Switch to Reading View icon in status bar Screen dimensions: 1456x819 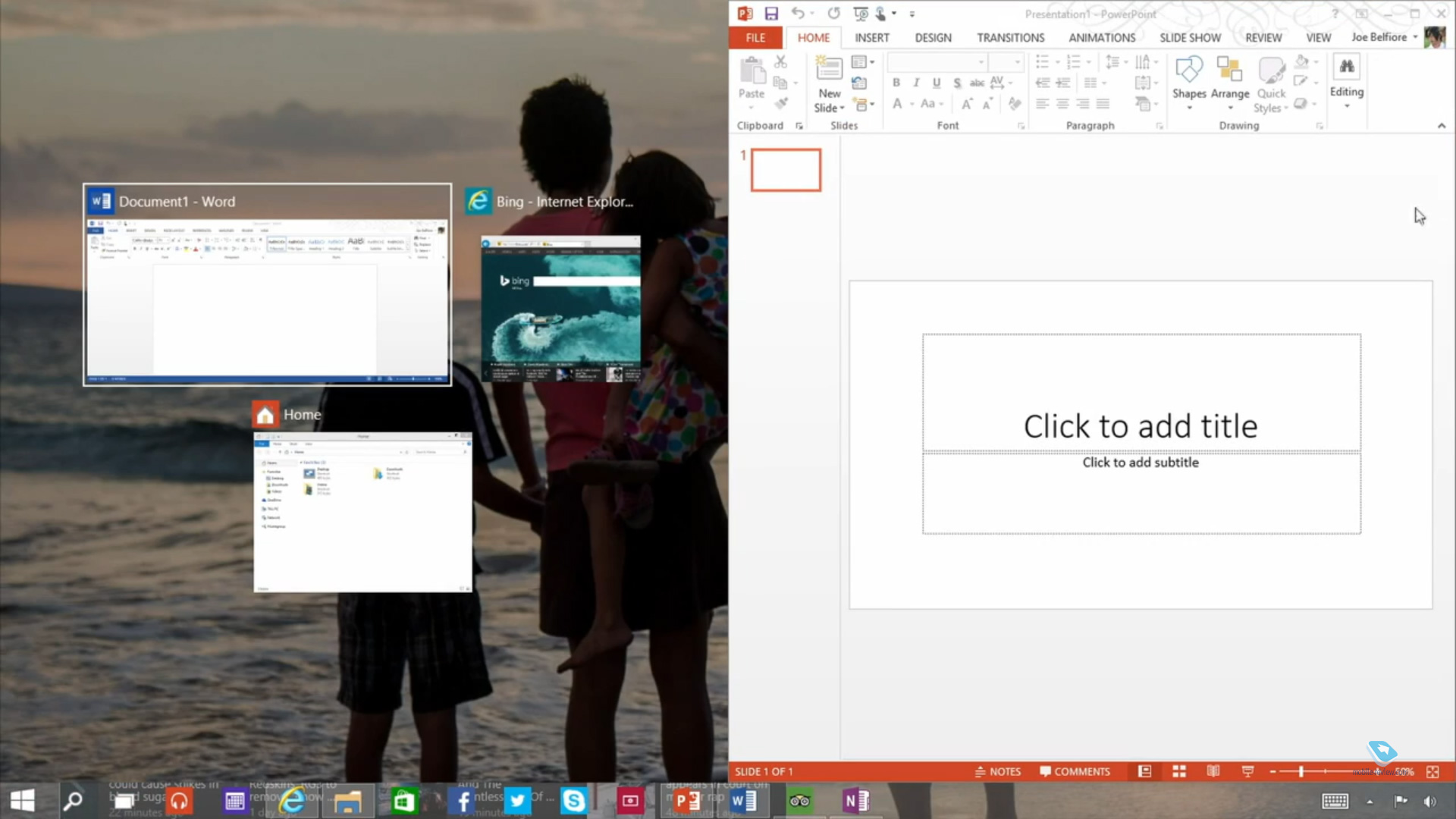click(1213, 771)
